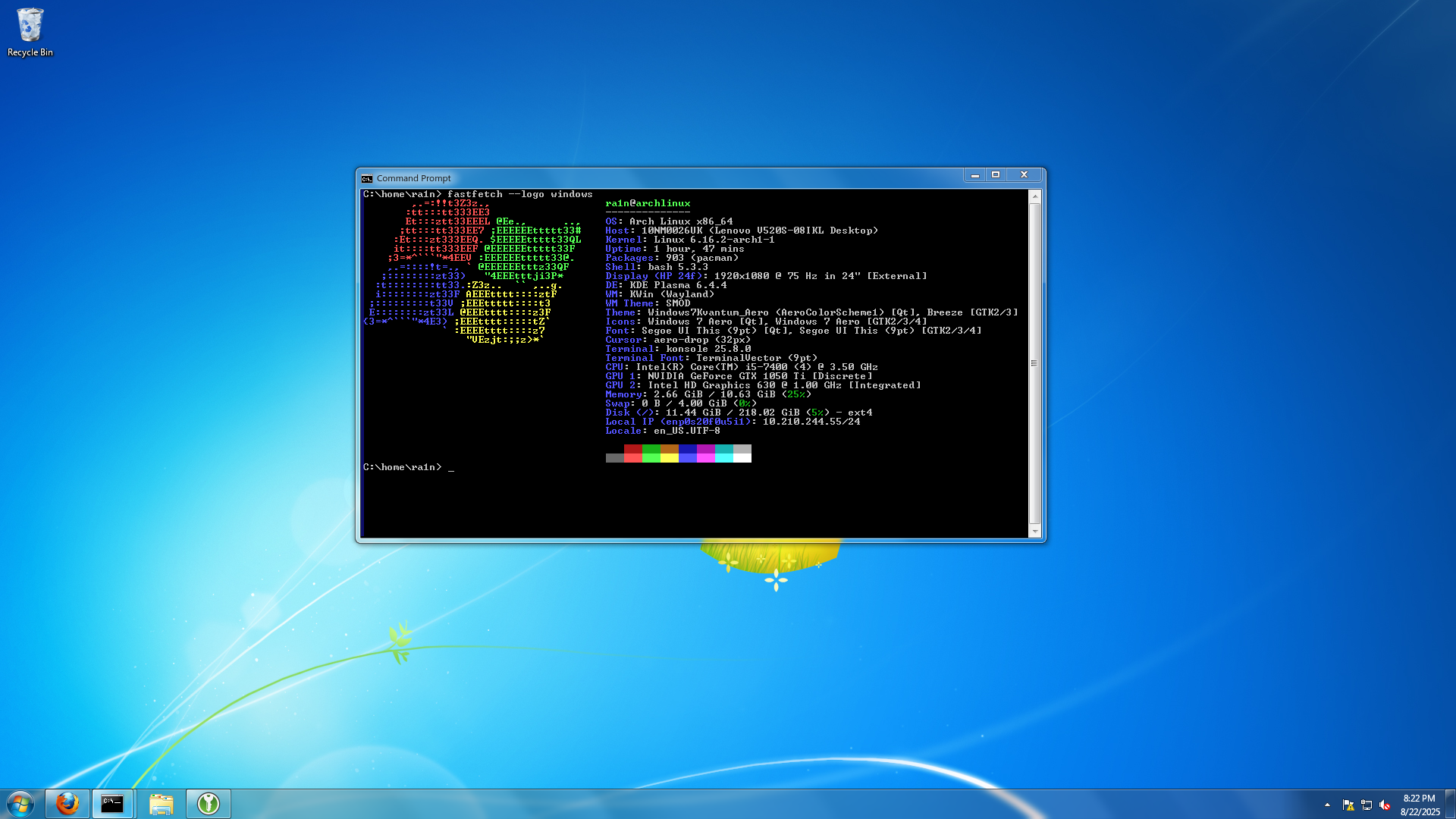The height and width of the screenshot is (819, 1456).
Task: Show hidden tray icons arrow
Action: tap(1327, 805)
